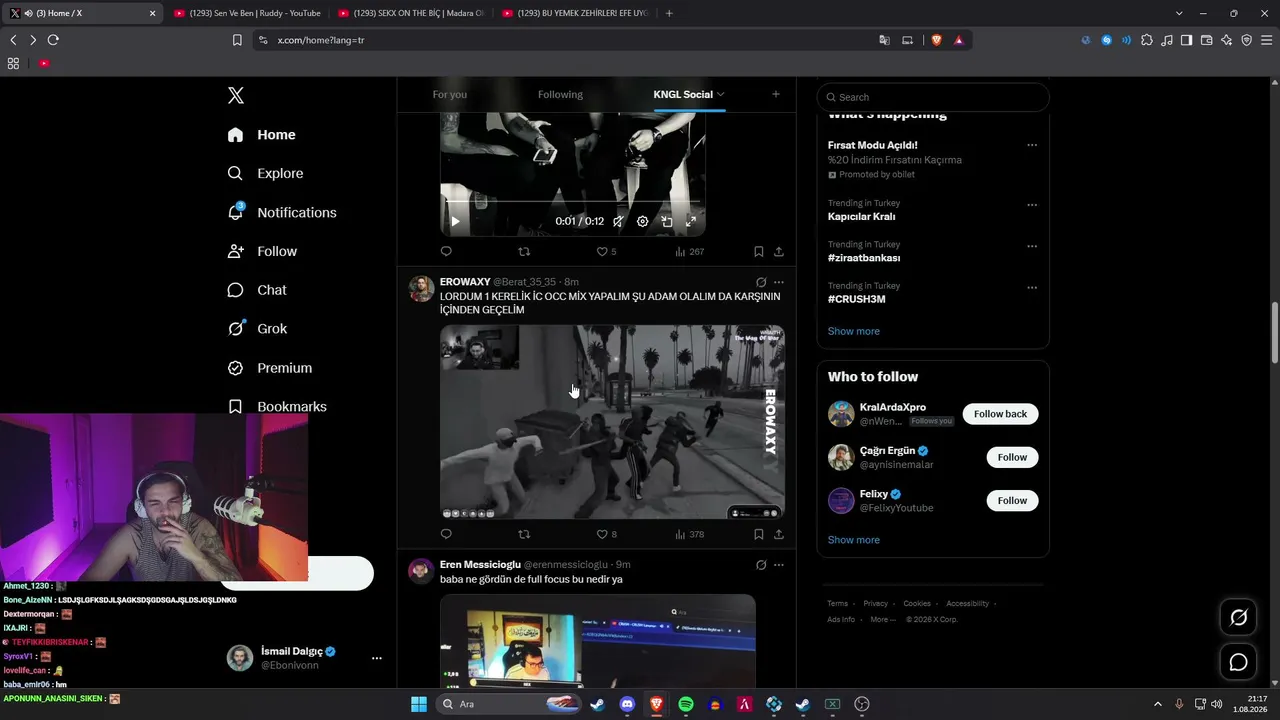Open the Grok icon in sidebar
Screen dimensions: 1280x720
(236, 328)
